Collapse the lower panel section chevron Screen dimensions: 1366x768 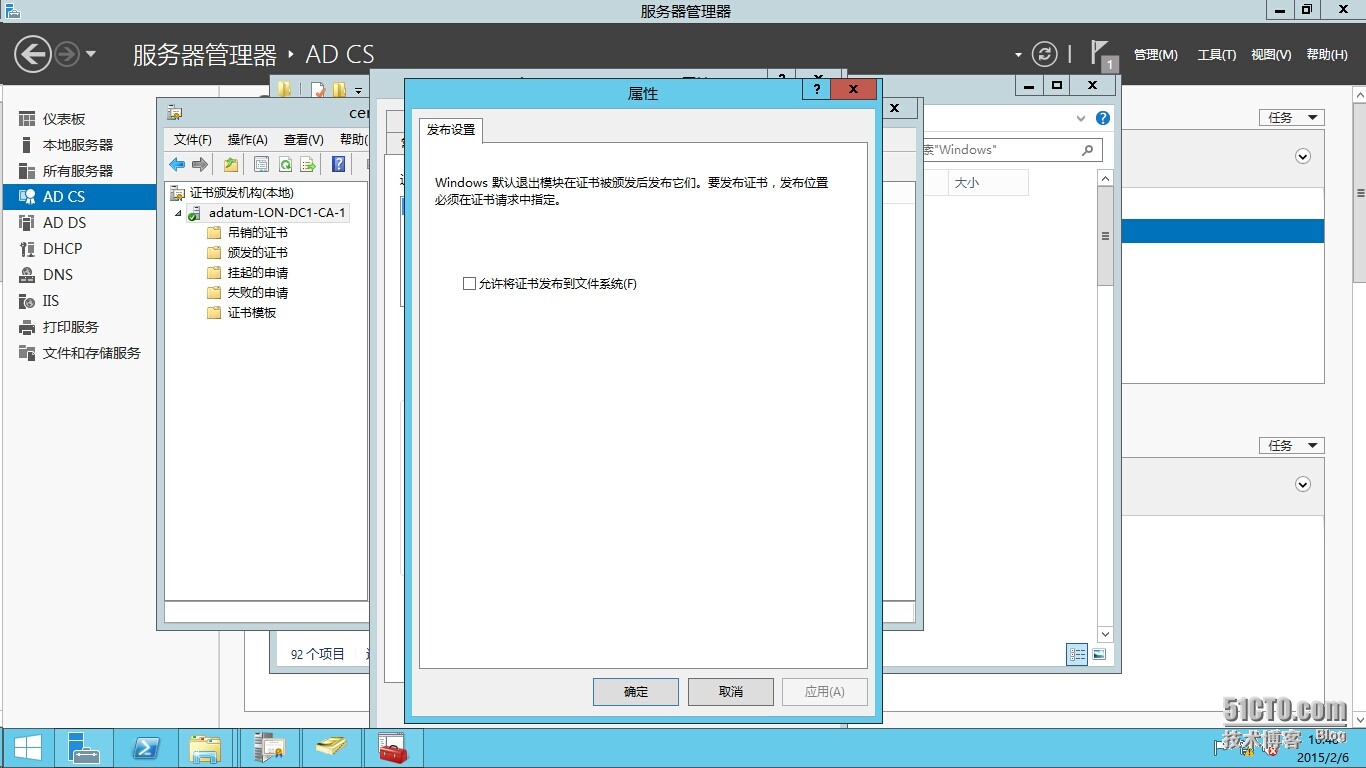tap(1303, 484)
